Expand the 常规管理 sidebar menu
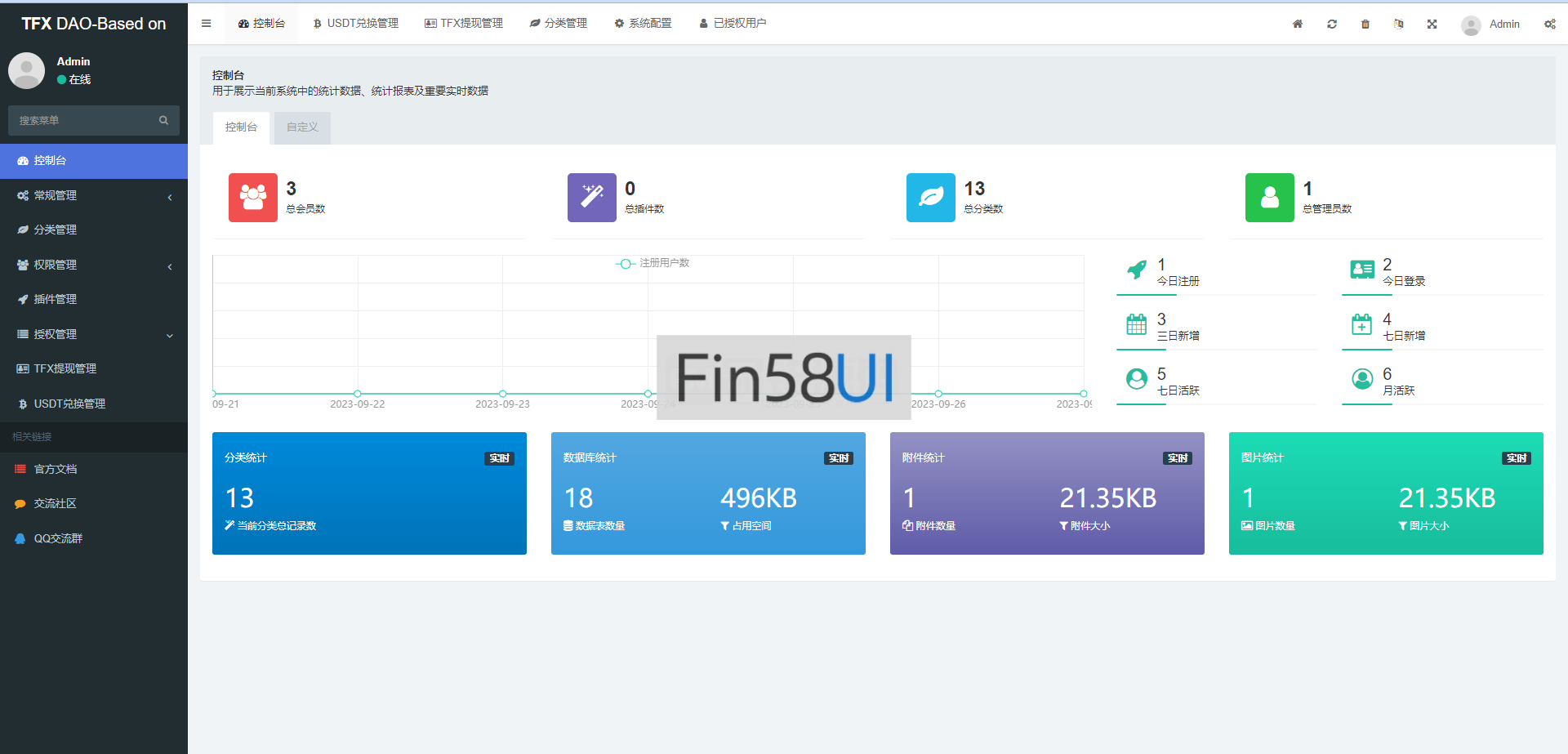The height and width of the screenshot is (754, 1568). coord(93,196)
